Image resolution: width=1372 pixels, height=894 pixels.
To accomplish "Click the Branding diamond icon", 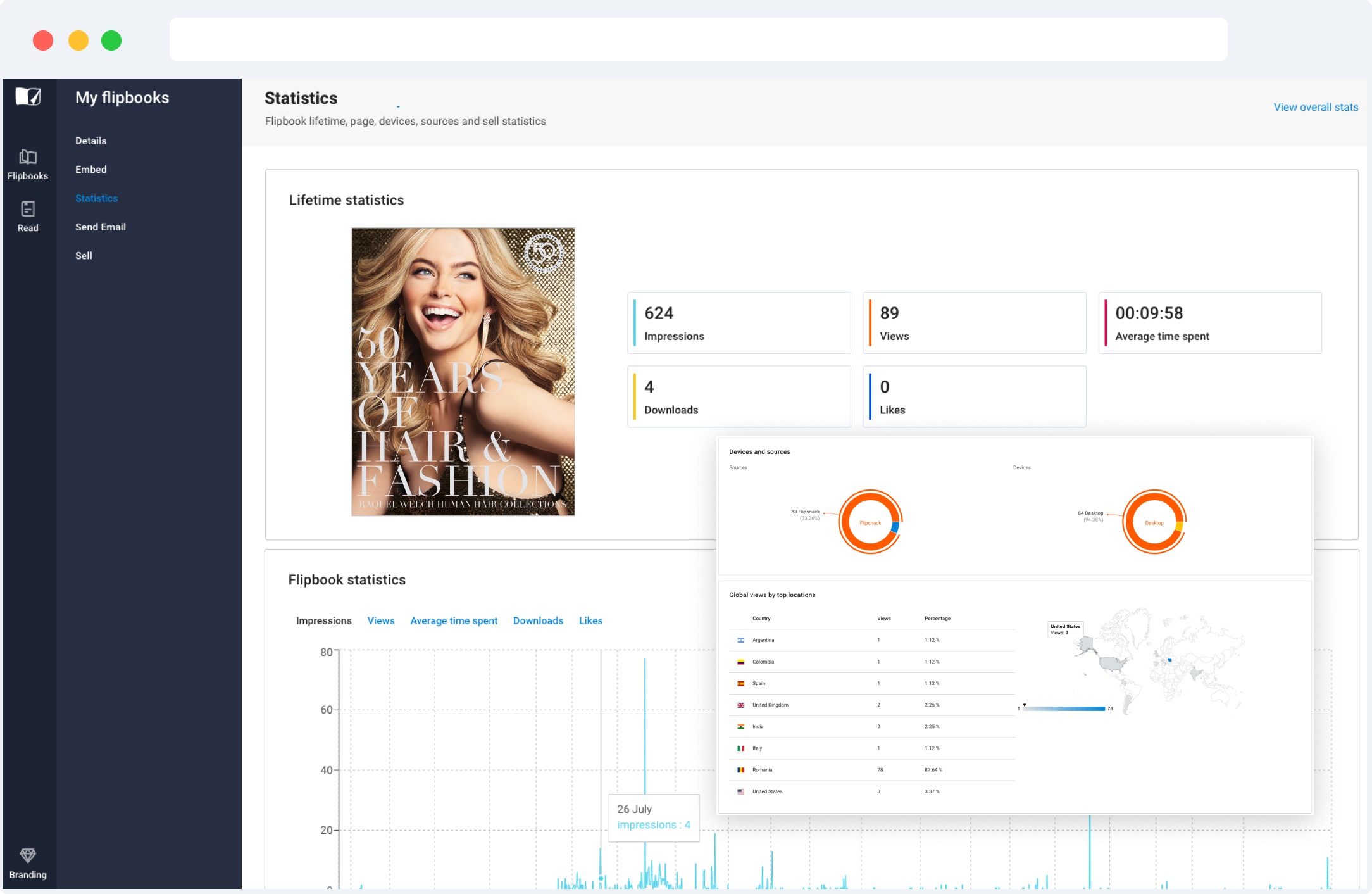I will click(x=28, y=856).
